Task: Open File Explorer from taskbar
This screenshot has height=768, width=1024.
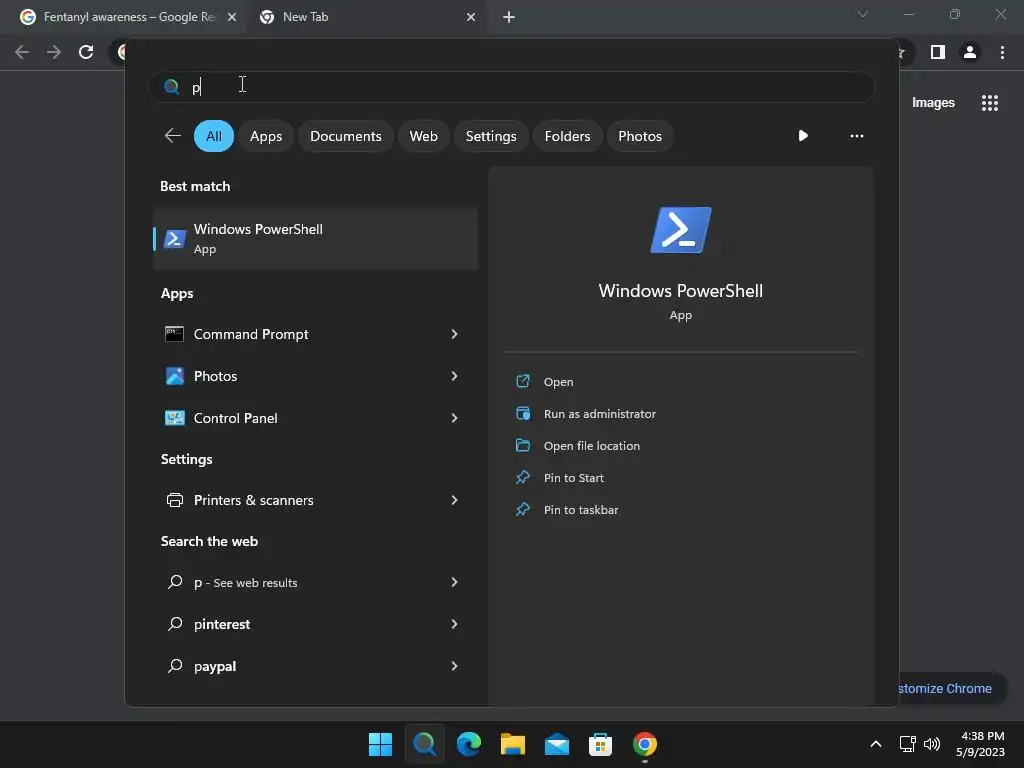Action: tap(513, 744)
